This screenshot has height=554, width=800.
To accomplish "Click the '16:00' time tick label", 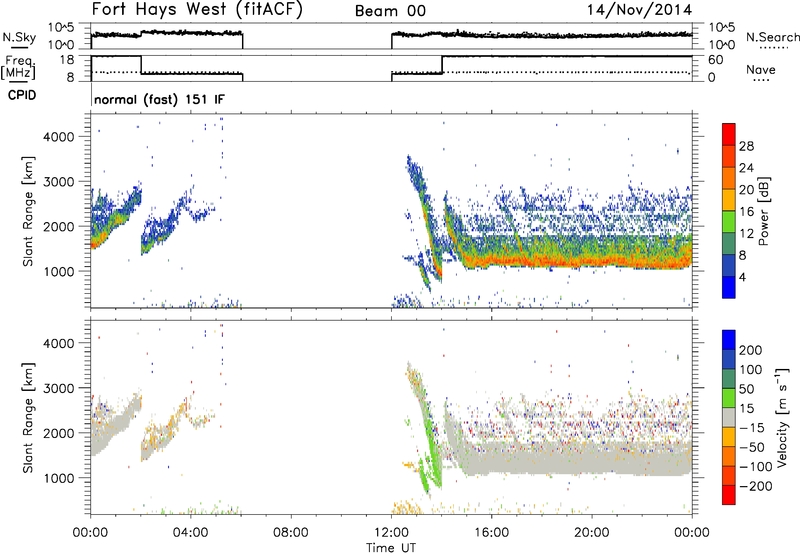I will (x=491, y=533).
